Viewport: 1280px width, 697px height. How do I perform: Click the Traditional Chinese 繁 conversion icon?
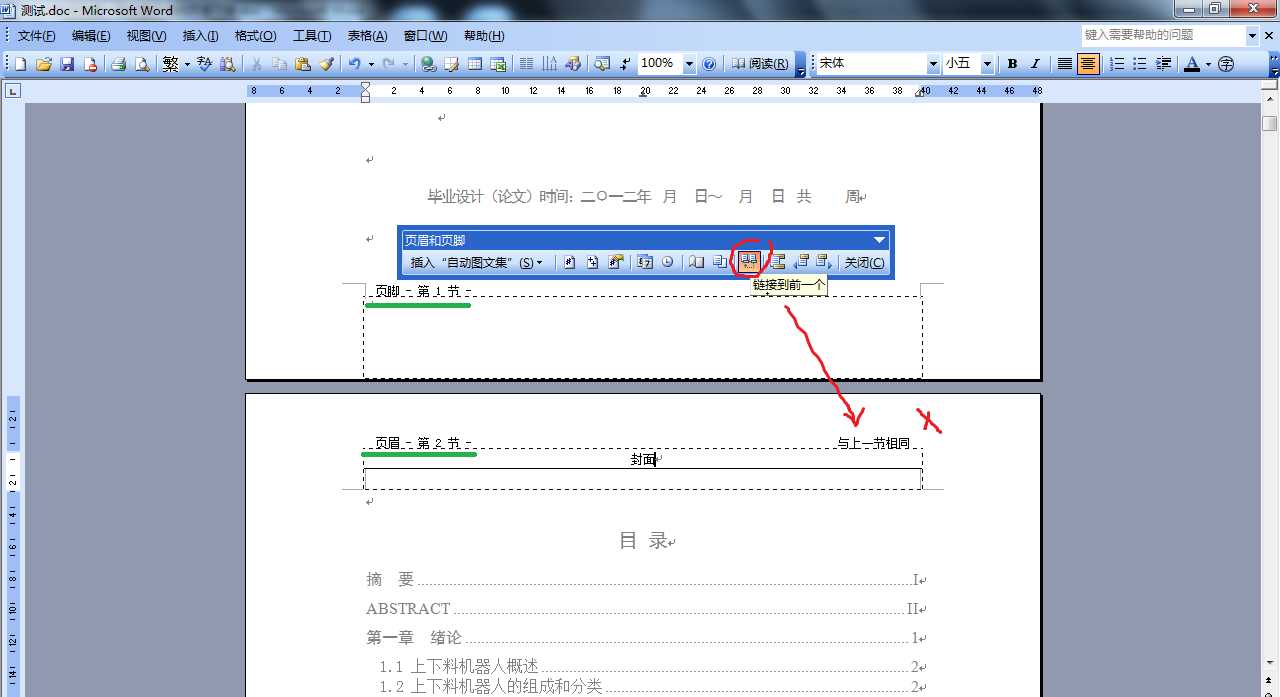171,64
